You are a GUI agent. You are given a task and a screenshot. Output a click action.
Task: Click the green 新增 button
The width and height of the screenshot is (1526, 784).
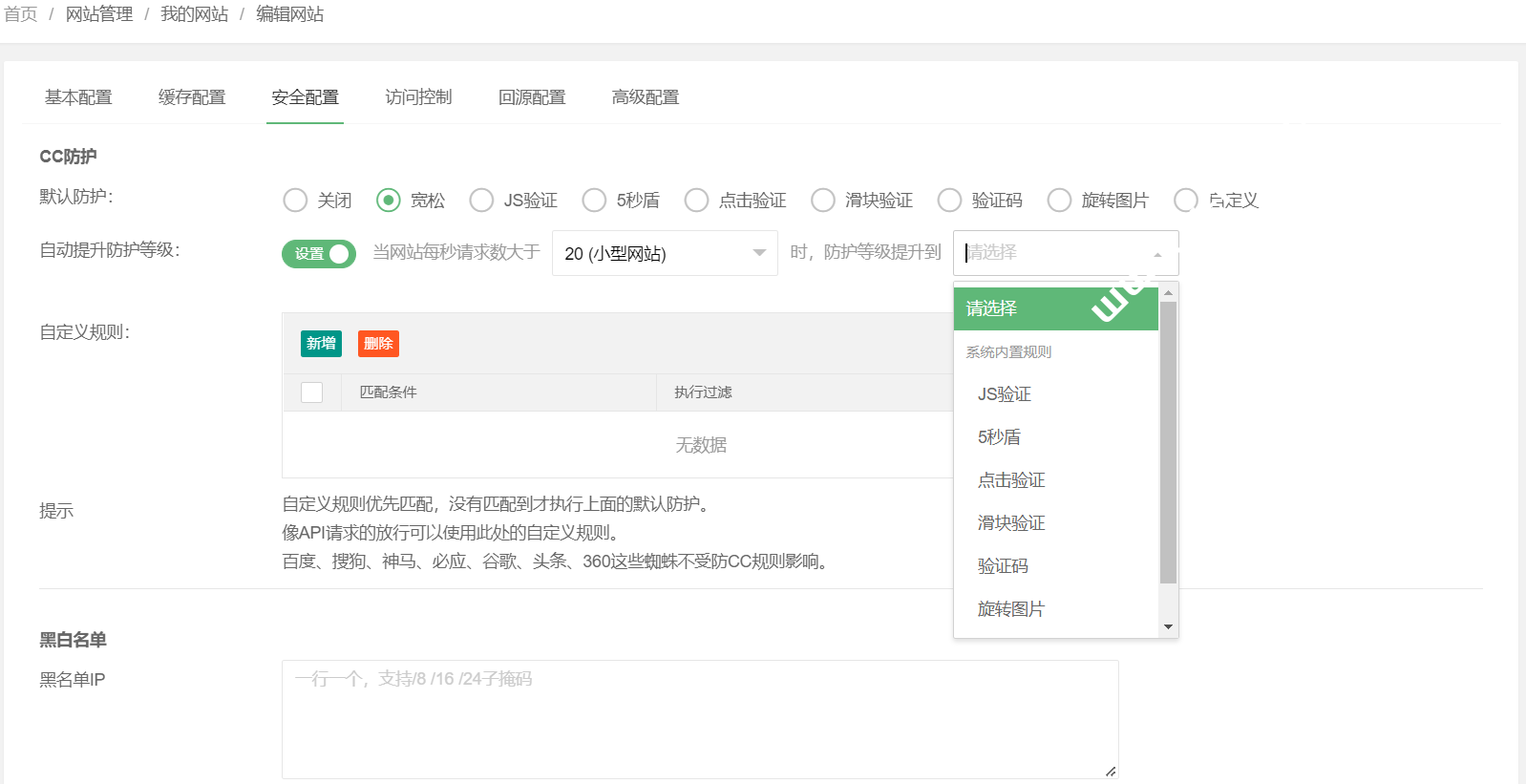(321, 344)
